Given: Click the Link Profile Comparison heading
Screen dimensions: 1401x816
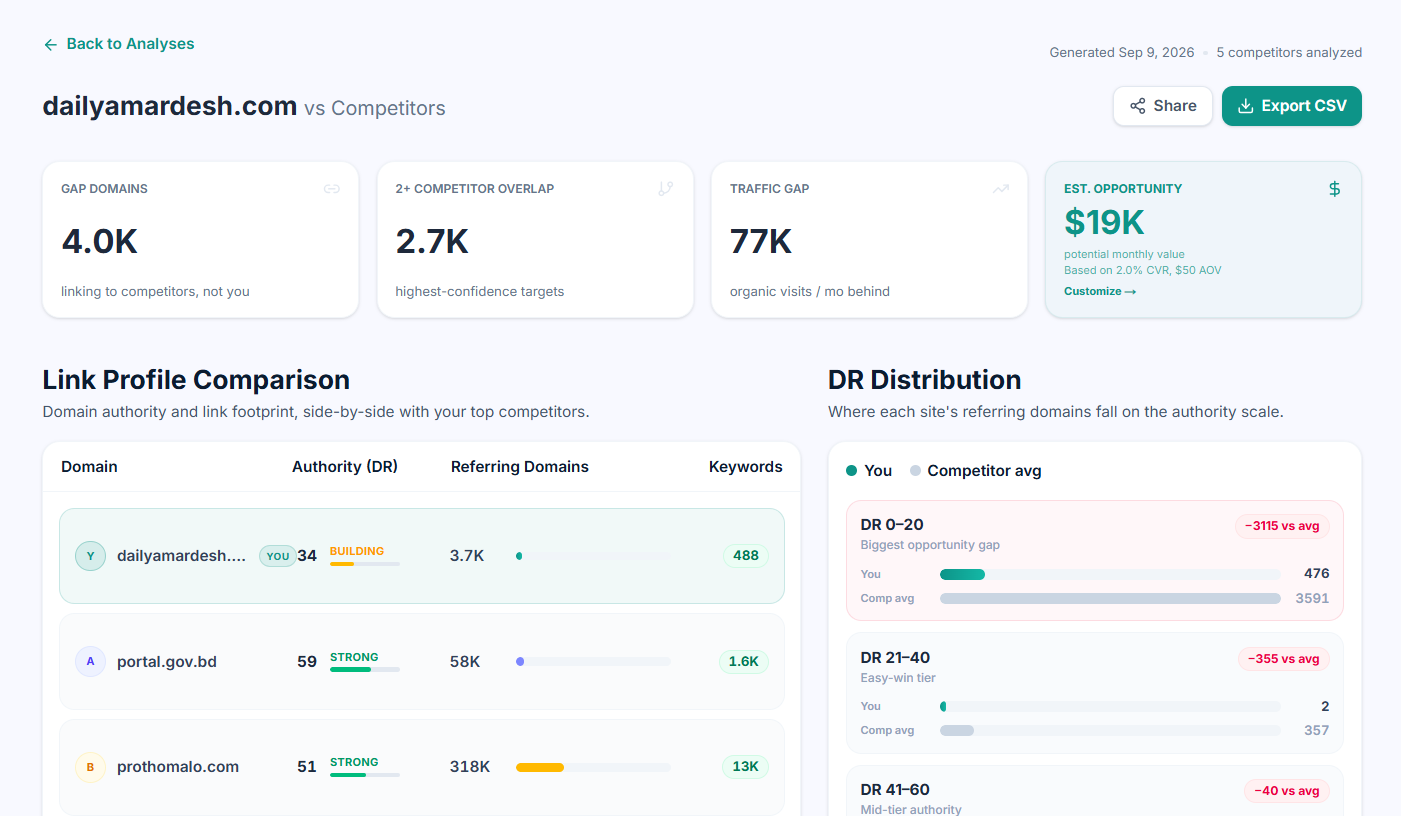Looking at the screenshot, I should point(196,380).
